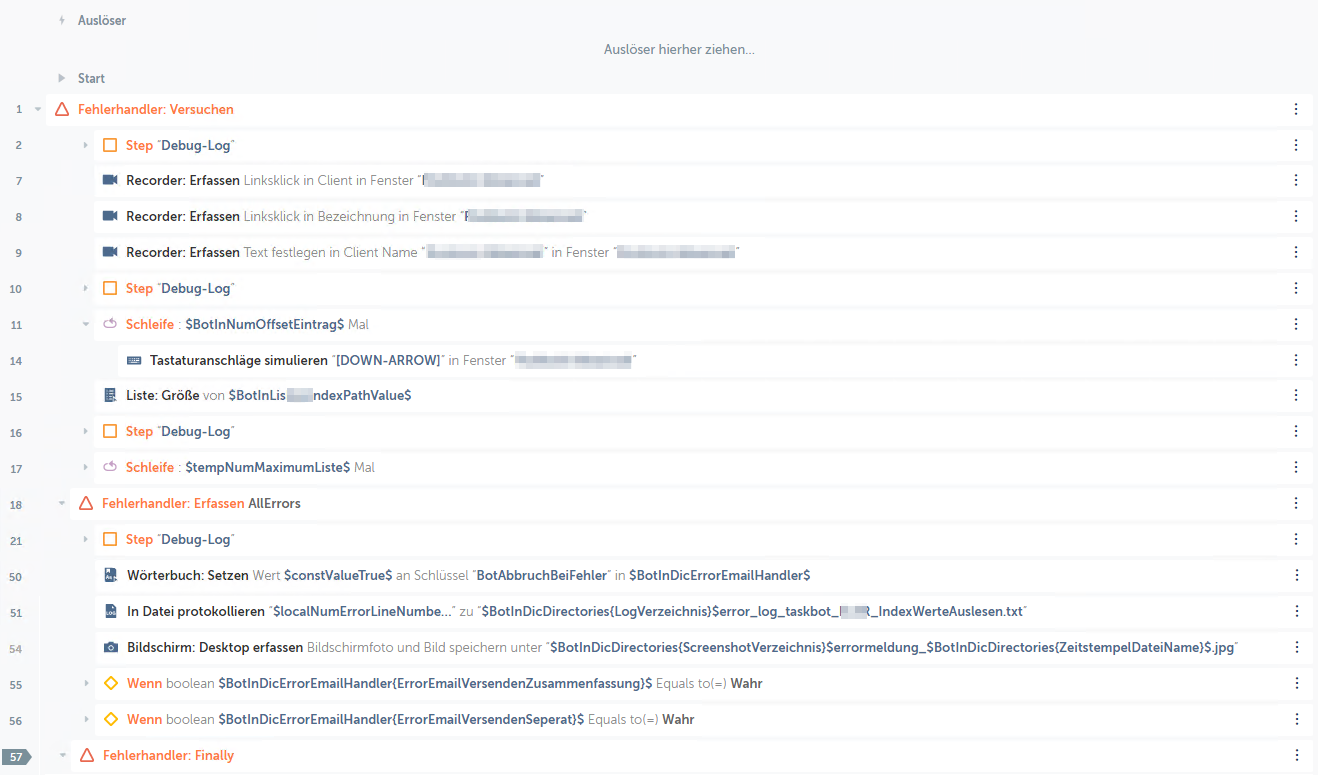
Task: Collapse the Fehlerhandler: Versuchen block
Action: coord(38,109)
